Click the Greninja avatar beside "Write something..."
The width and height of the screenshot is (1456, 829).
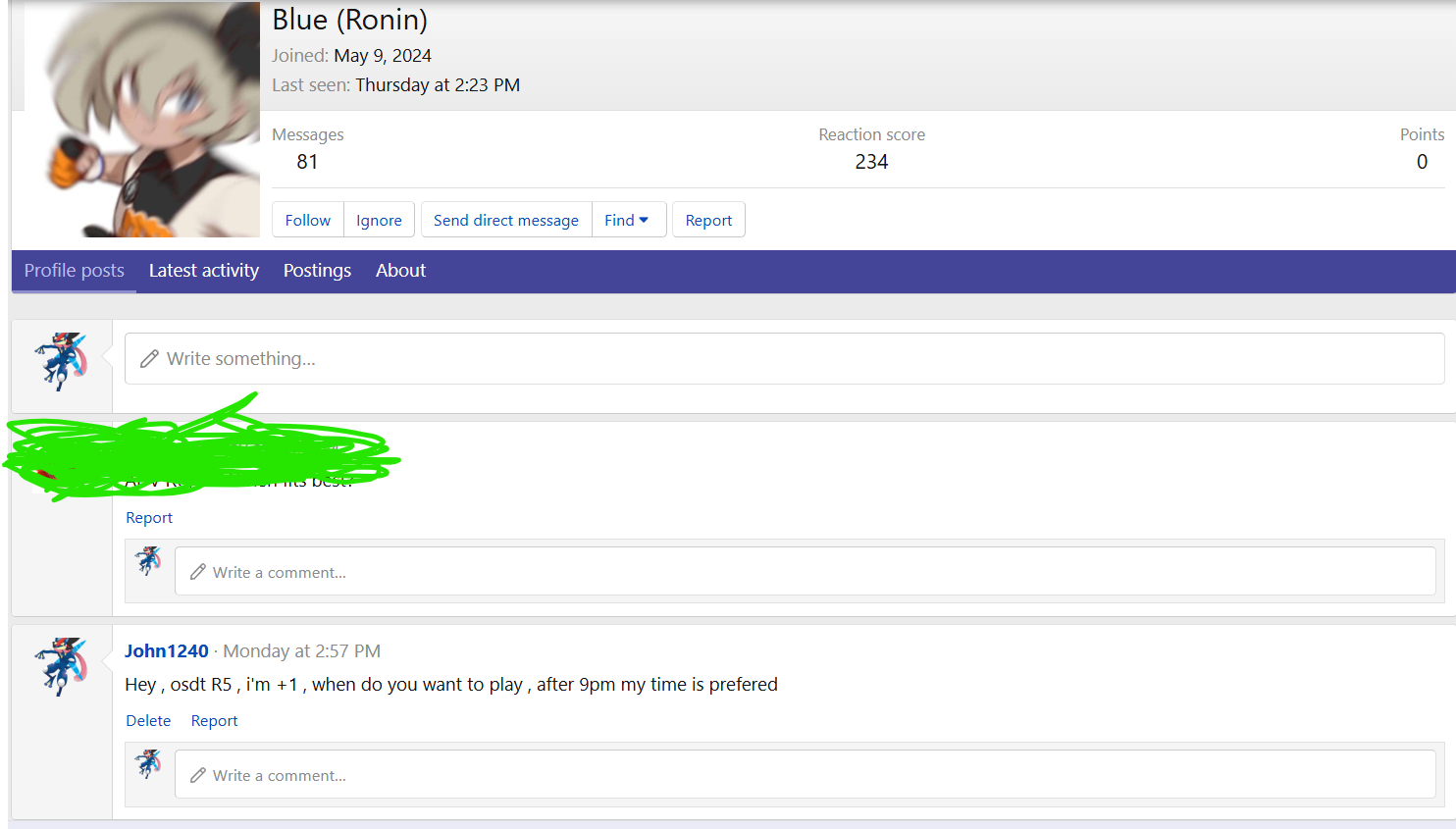click(62, 361)
